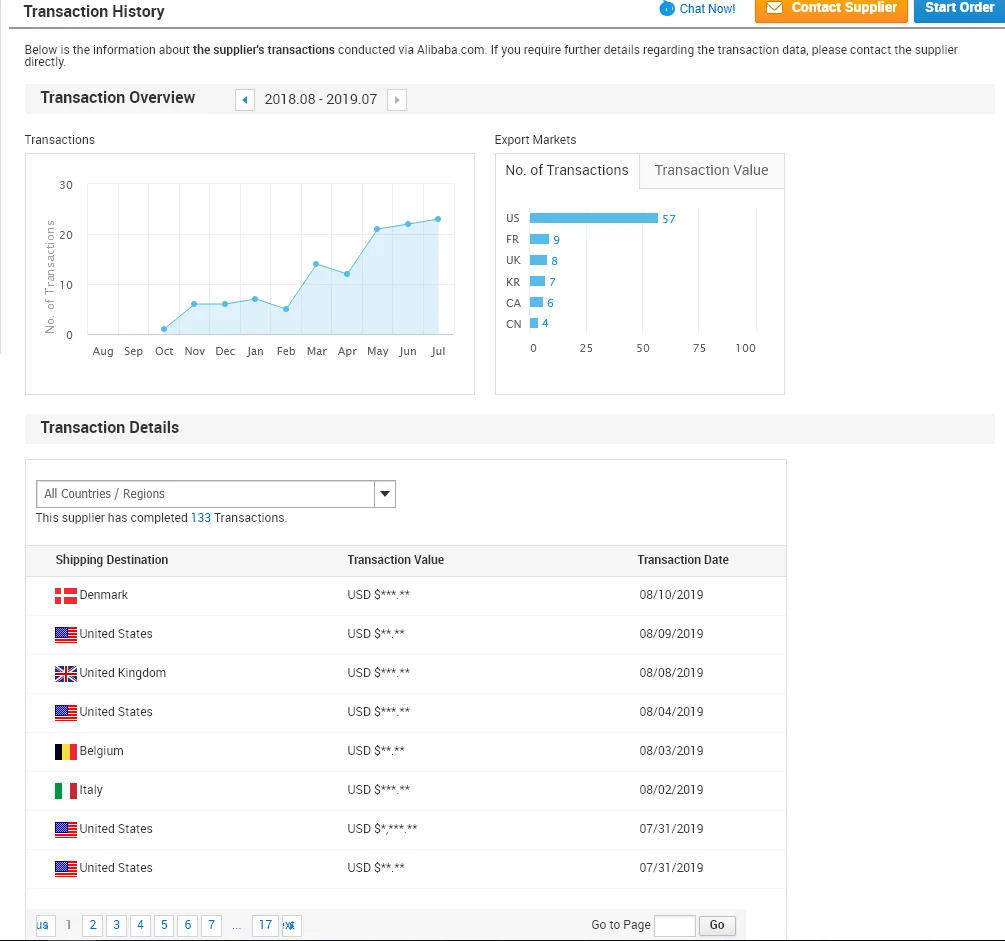Click current page number 1
Screen dimensions: 1005x941
pyautogui.click(x=69, y=925)
